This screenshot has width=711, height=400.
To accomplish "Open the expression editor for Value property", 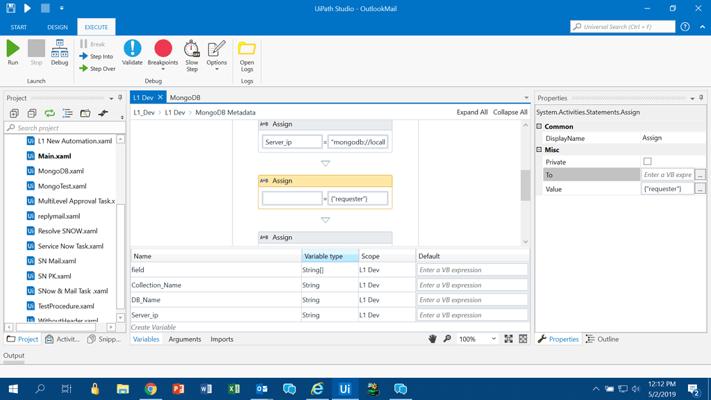I will click(x=700, y=189).
